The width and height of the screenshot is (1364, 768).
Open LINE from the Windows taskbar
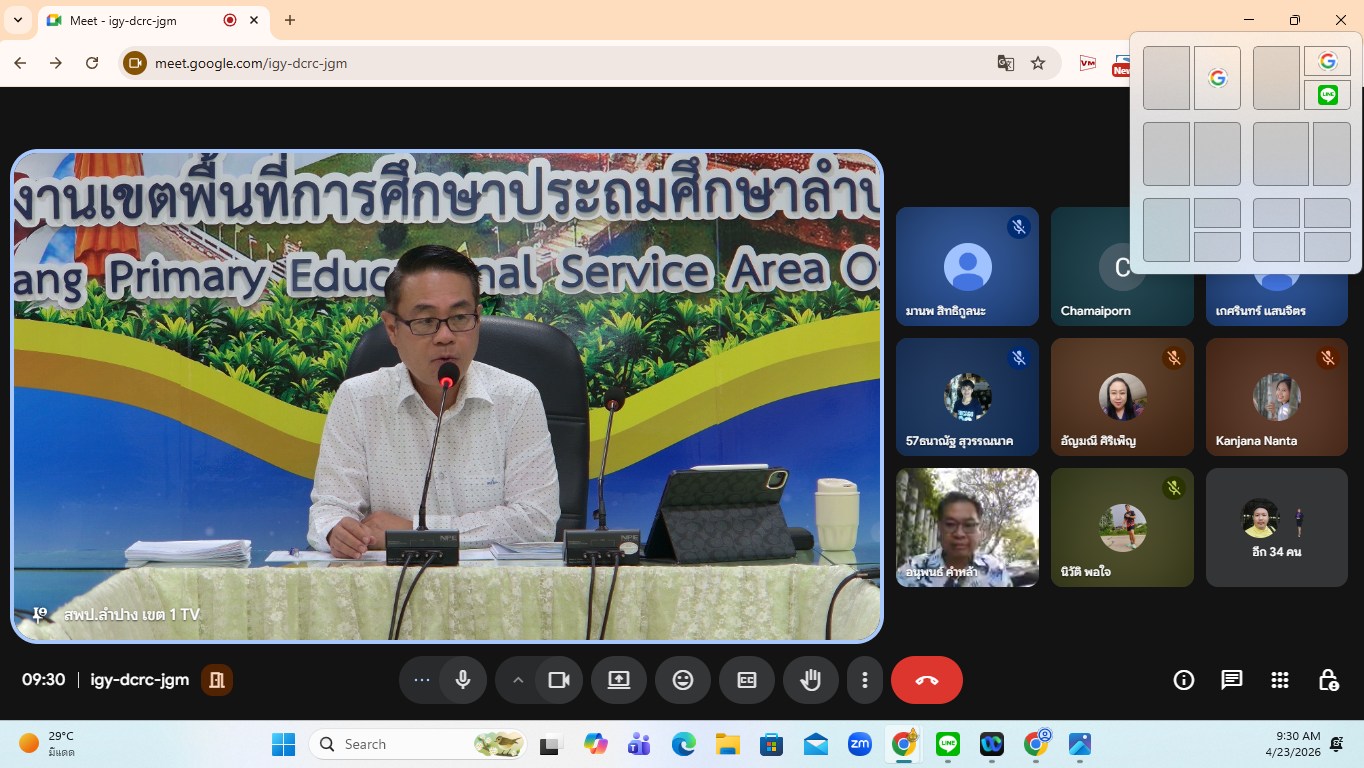[x=948, y=744]
